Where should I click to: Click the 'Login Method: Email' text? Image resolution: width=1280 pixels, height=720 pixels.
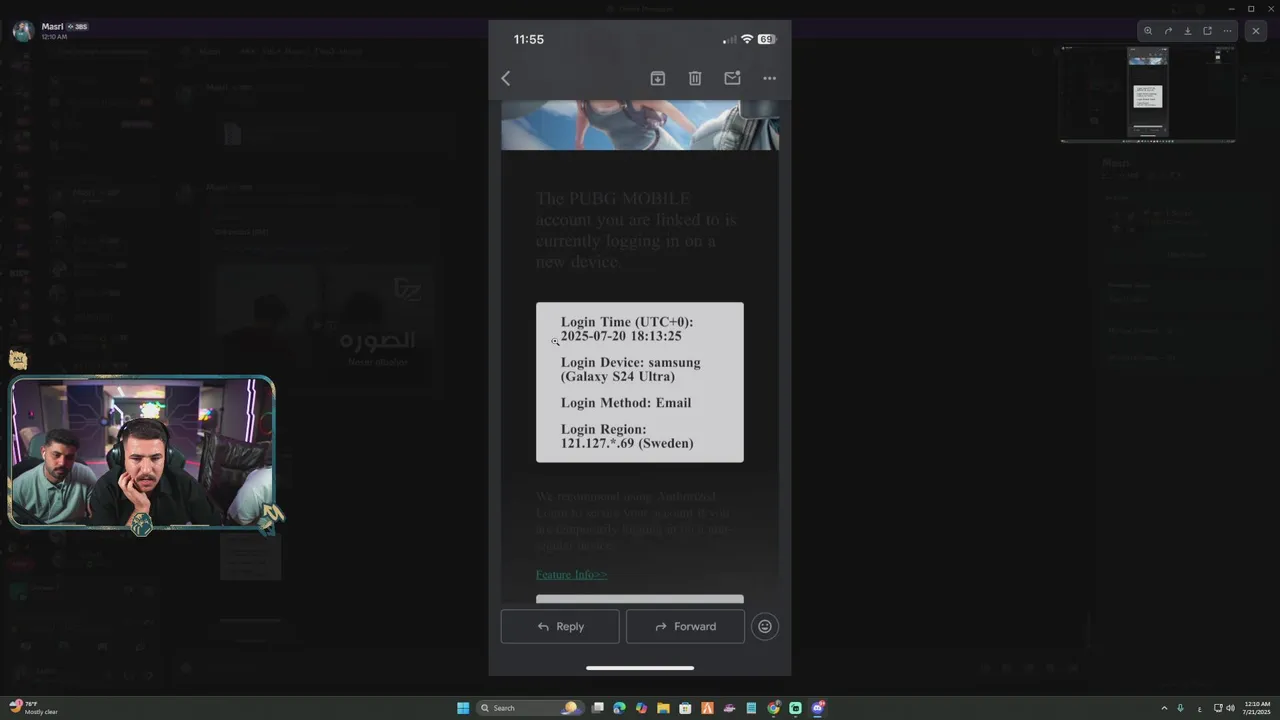[x=626, y=403]
